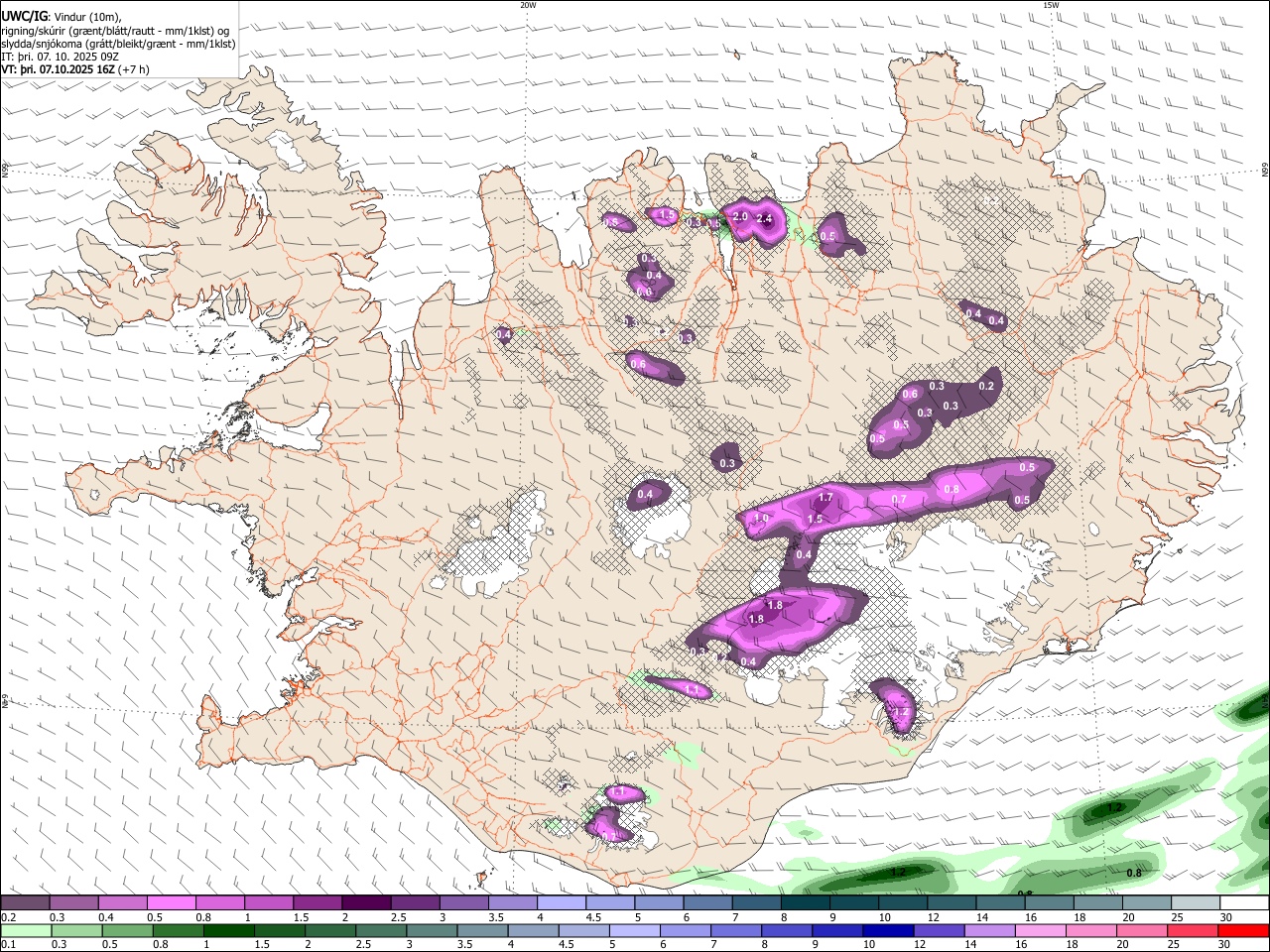This screenshot has width=1270, height=952.
Task: Click the snow legend number "0.2" under the purple swatch
Action: (x=8, y=917)
